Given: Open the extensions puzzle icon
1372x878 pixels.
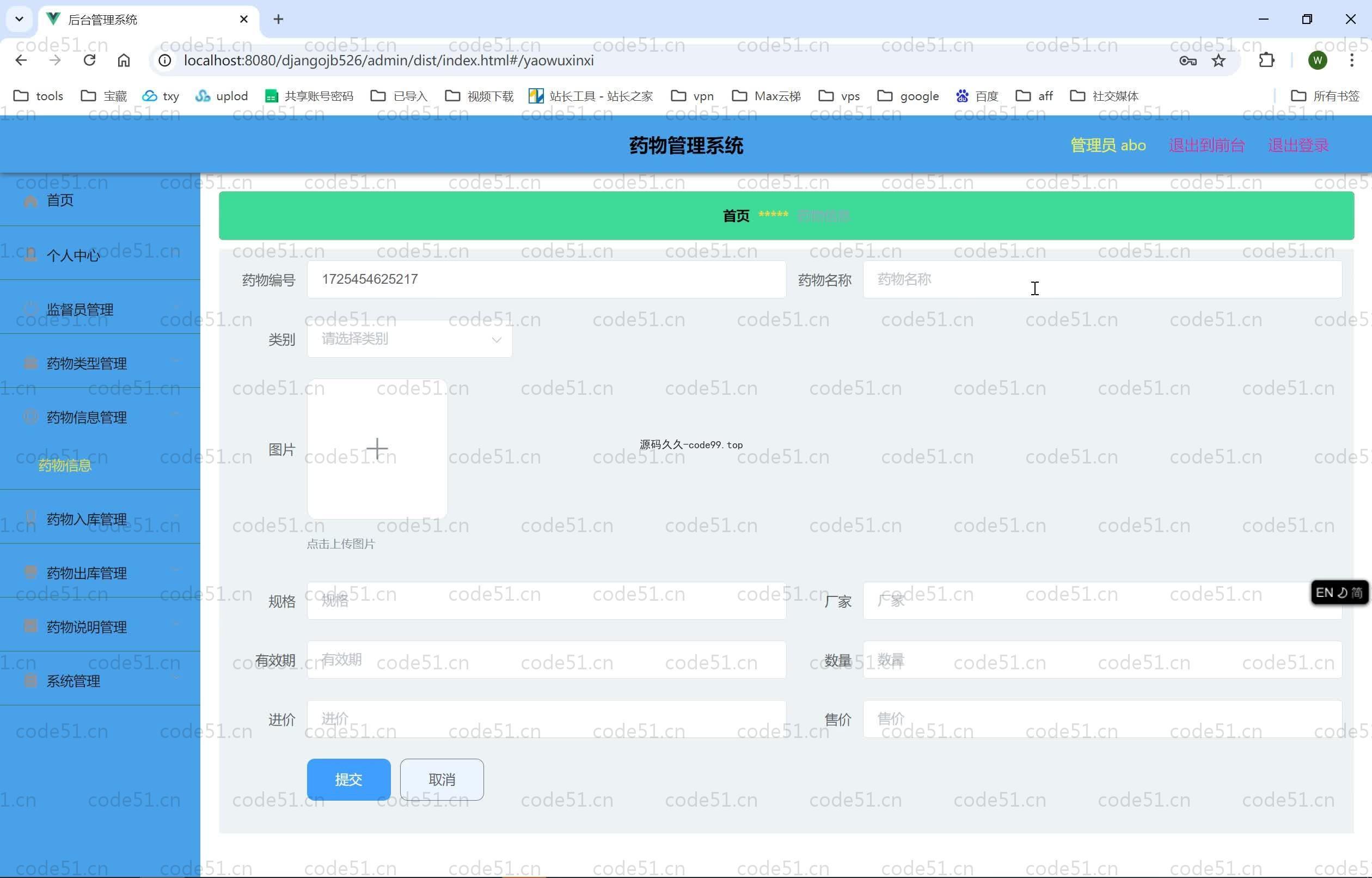Looking at the screenshot, I should 1266,60.
